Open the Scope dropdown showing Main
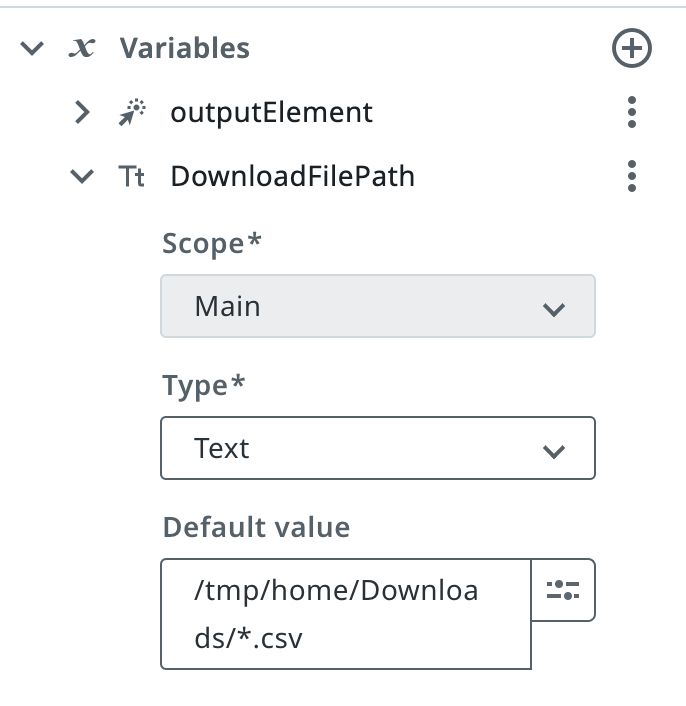 click(378, 306)
